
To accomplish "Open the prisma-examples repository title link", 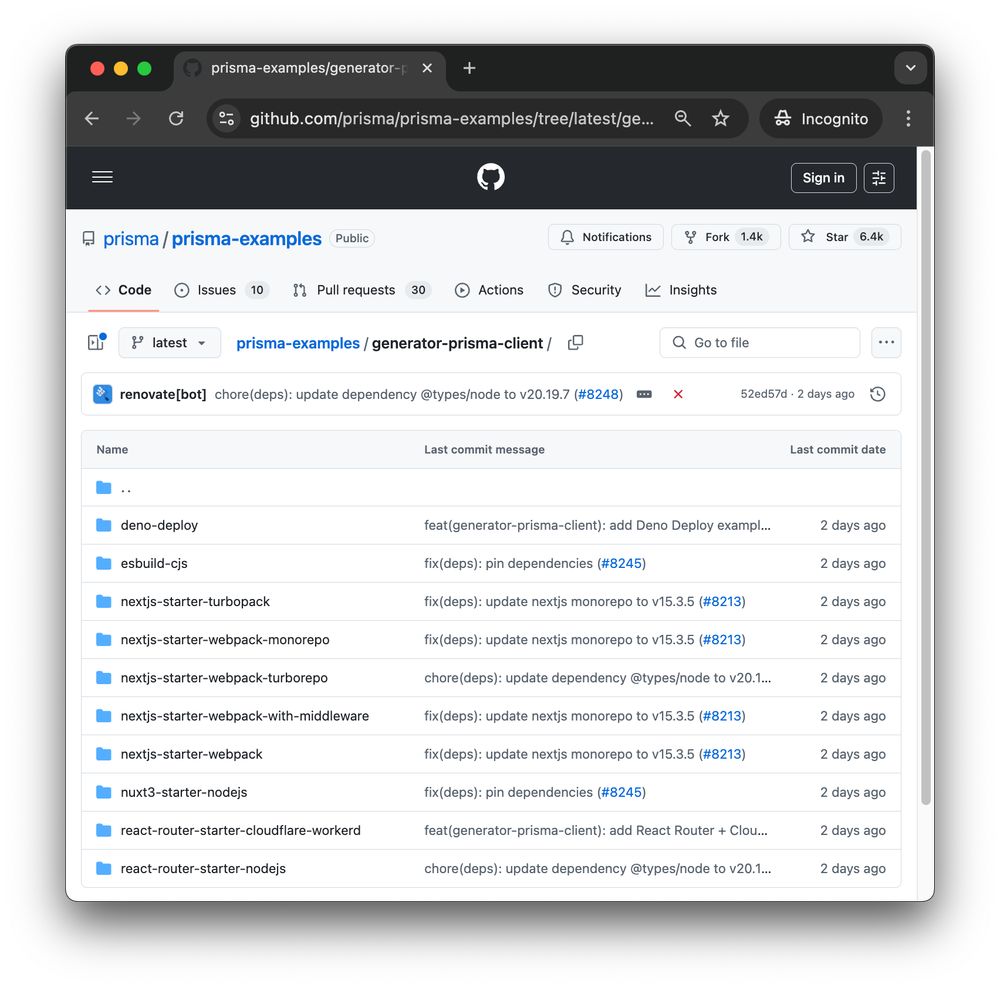I will click(246, 239).
